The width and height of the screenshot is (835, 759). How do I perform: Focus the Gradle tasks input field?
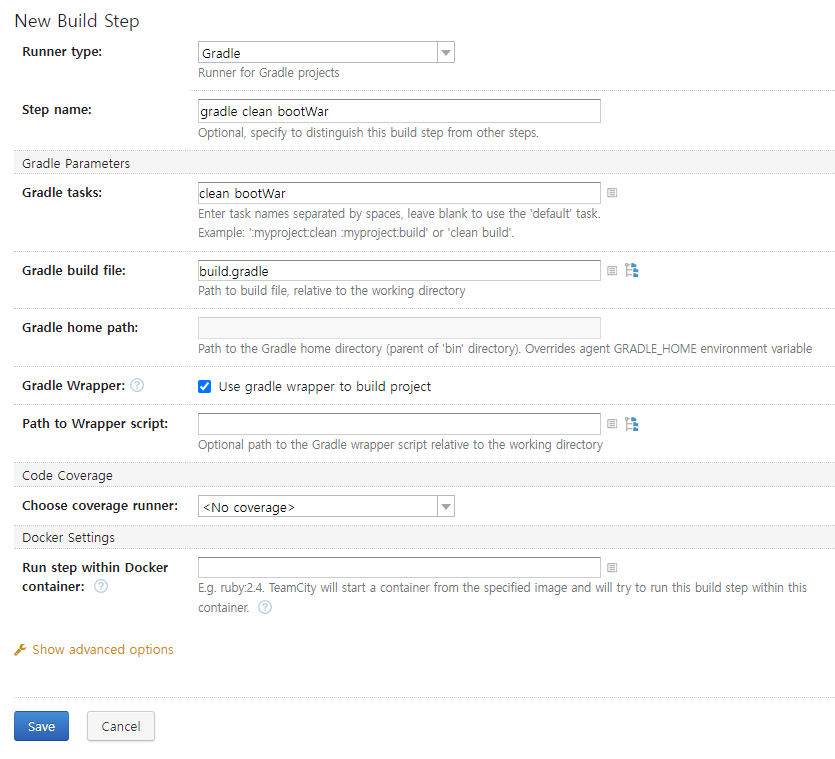point(399,193)
